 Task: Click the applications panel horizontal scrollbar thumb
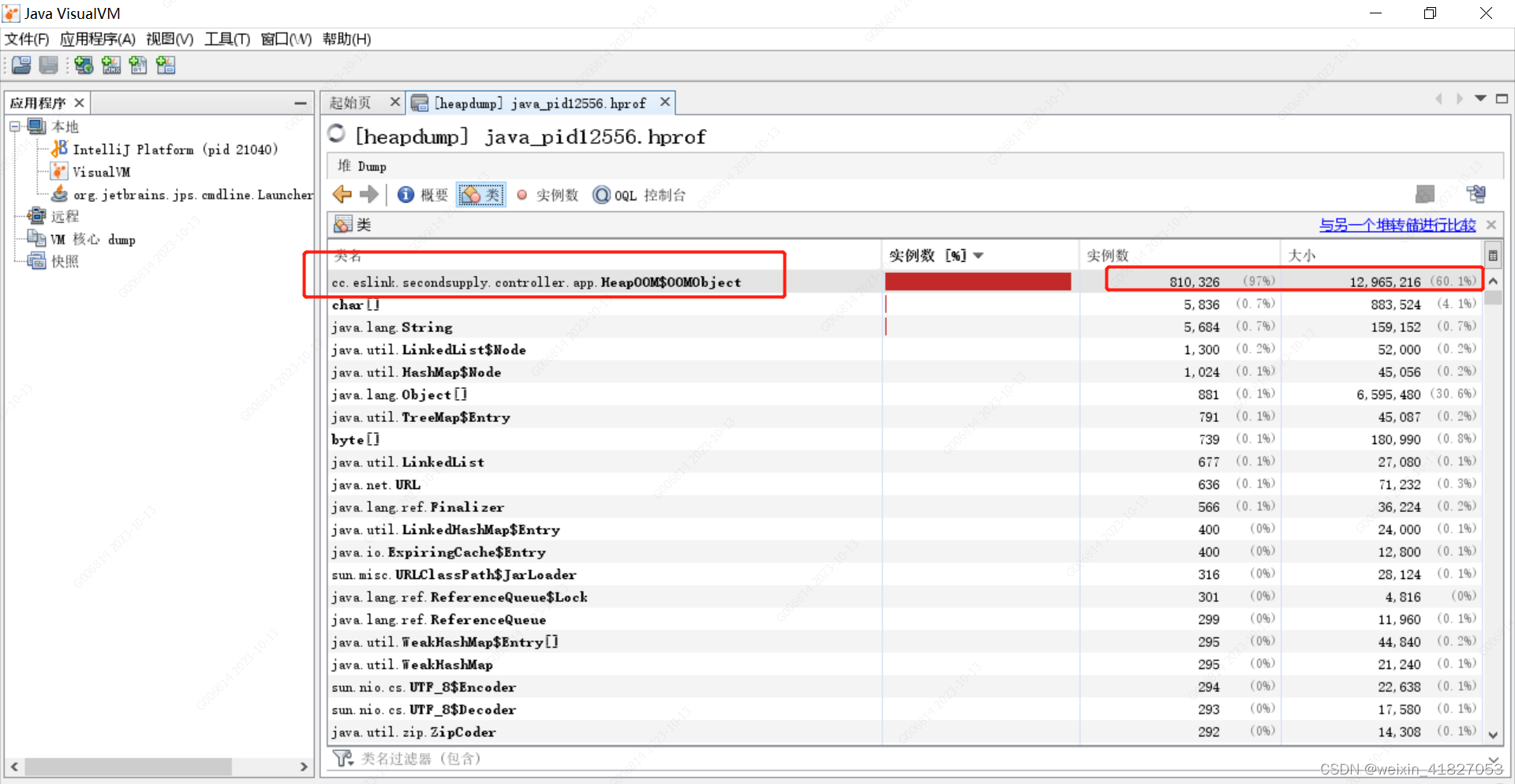(x=128, y=767)
